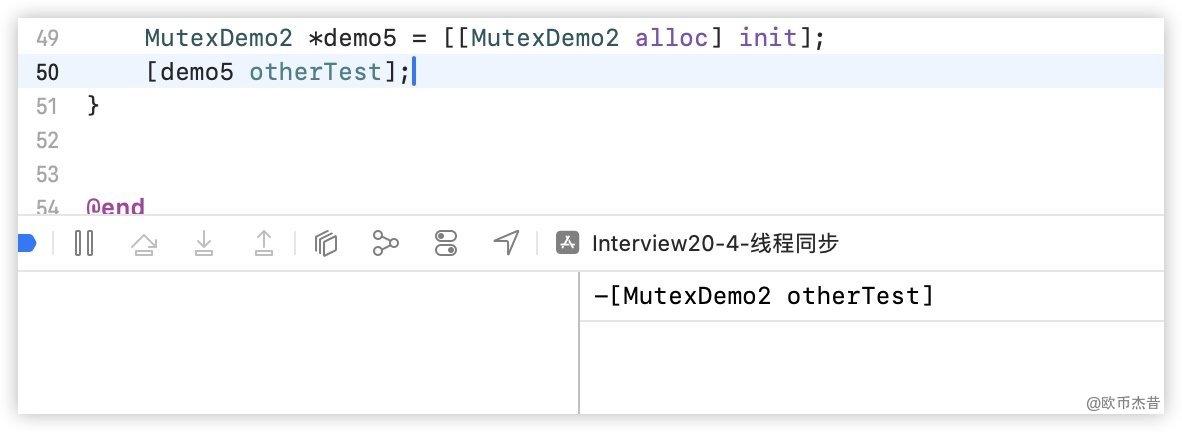Click the demo5 variable declaration on line 49
Viewport: 1182px width, 432px height.
point(366,38)
